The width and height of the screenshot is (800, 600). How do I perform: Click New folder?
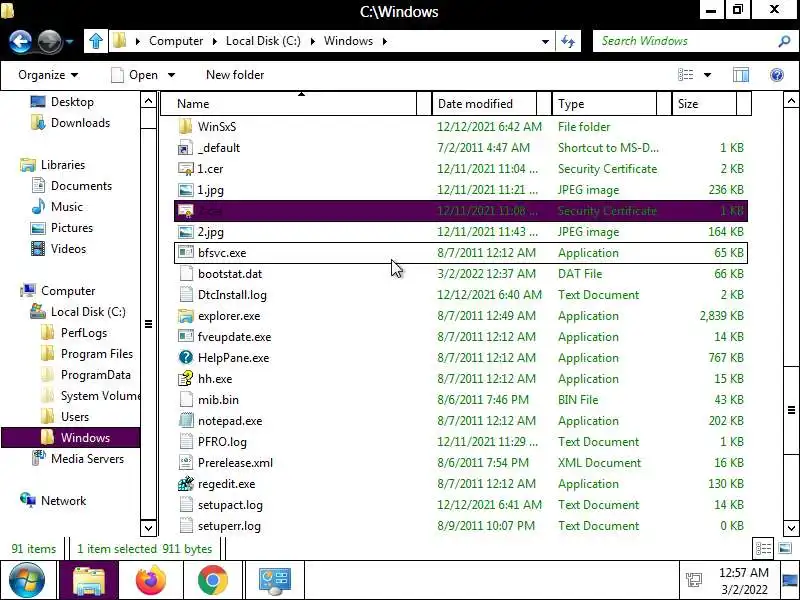point(235,75)
